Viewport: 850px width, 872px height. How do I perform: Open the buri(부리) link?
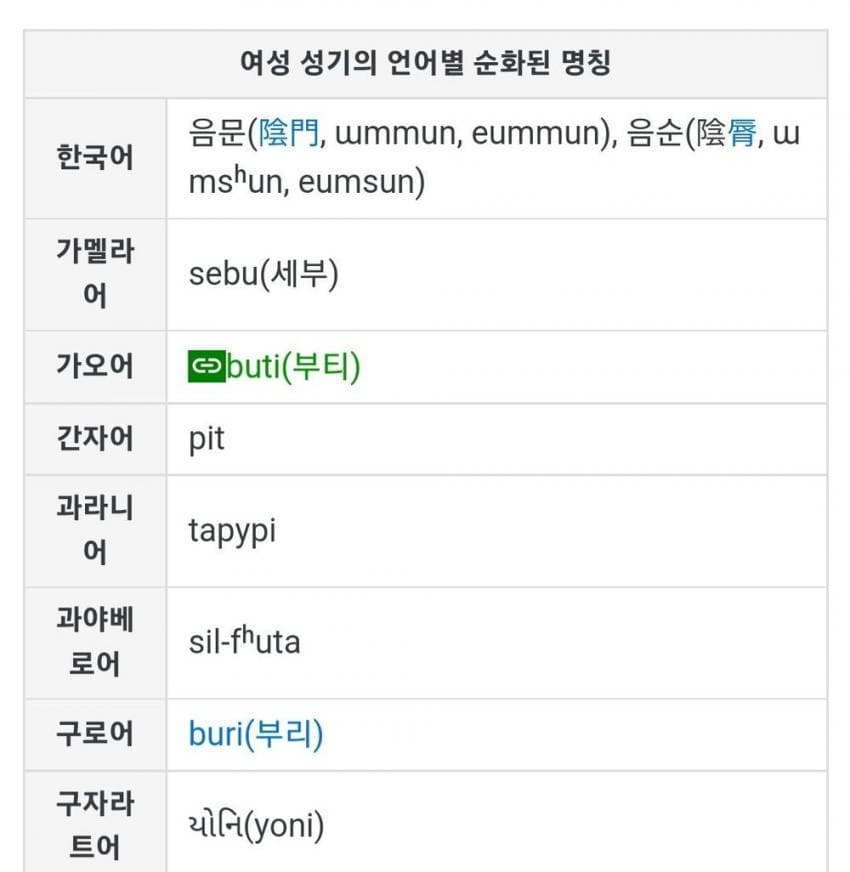tap(256, 735)
